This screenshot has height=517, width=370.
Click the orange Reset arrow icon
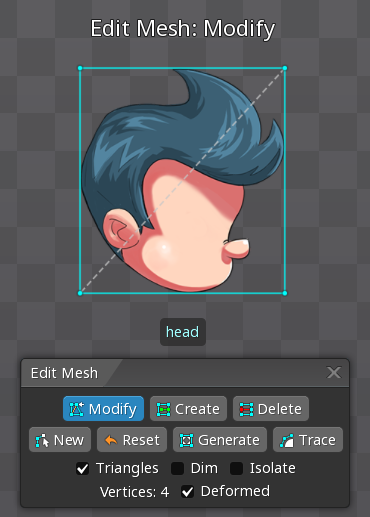[111, 440]
